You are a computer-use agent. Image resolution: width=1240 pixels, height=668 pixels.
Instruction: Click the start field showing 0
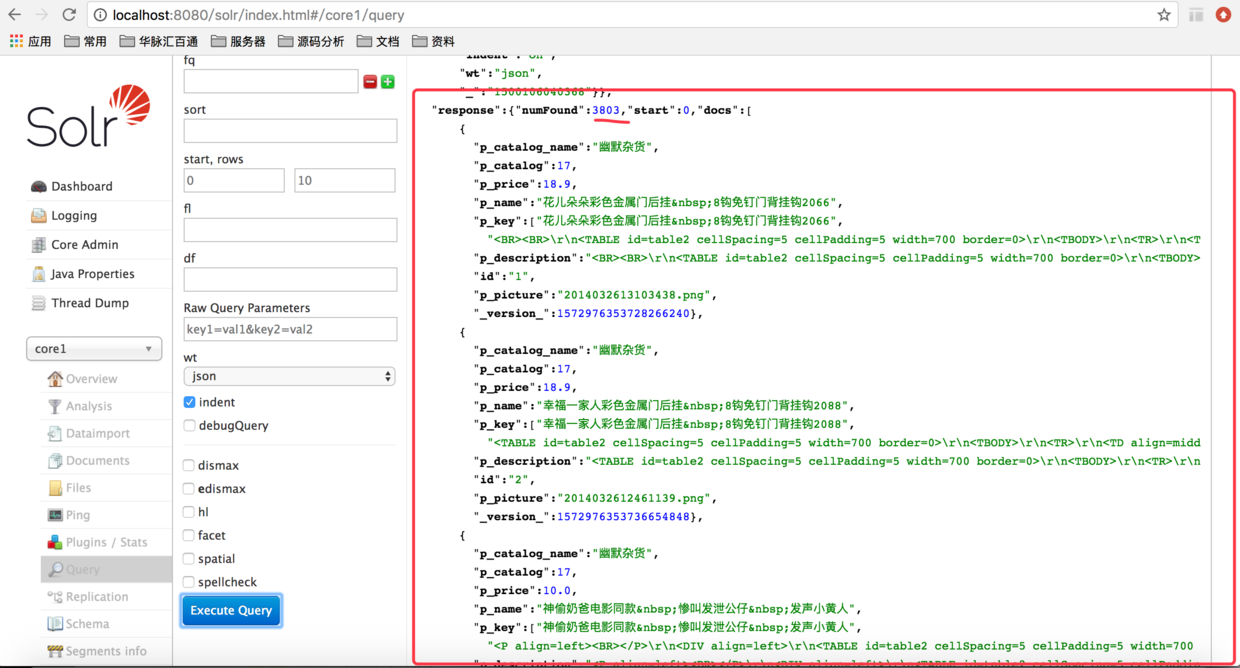(234, 180)
